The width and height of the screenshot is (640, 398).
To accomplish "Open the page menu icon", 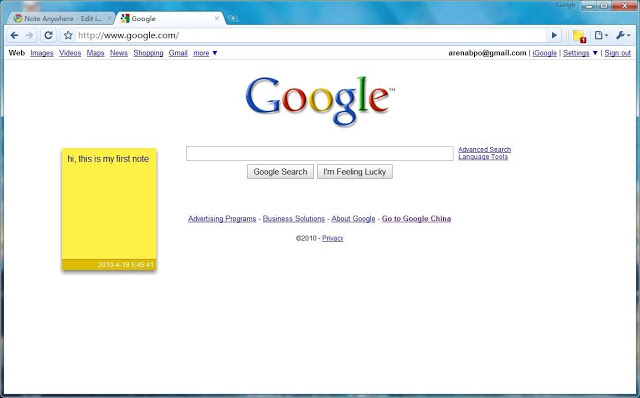I will coord(601,36).
